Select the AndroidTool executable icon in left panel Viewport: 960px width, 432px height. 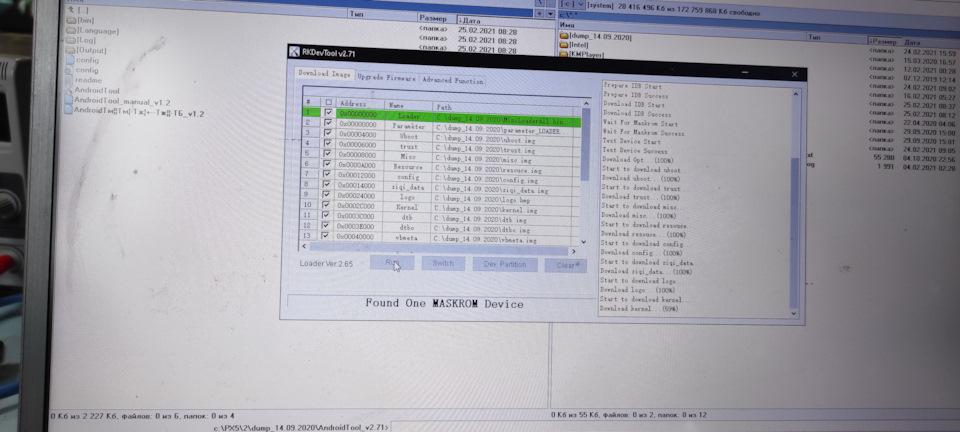point(69,91)
